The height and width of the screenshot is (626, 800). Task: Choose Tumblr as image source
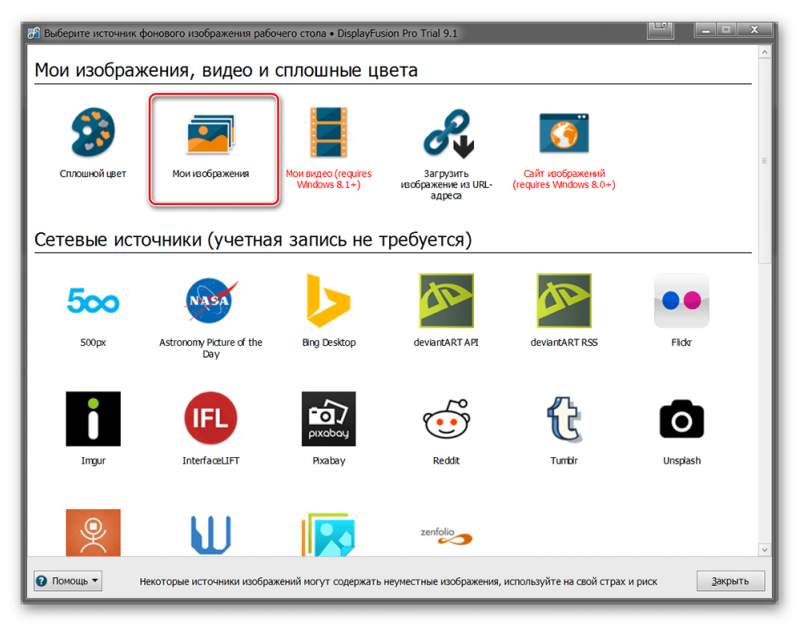(x=564, y=419)
